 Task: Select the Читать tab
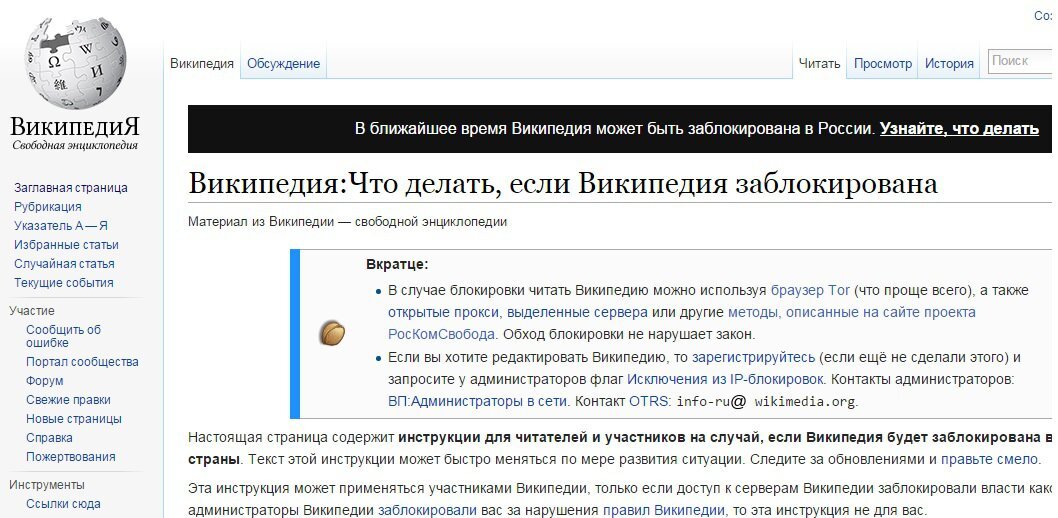(819, 63)
